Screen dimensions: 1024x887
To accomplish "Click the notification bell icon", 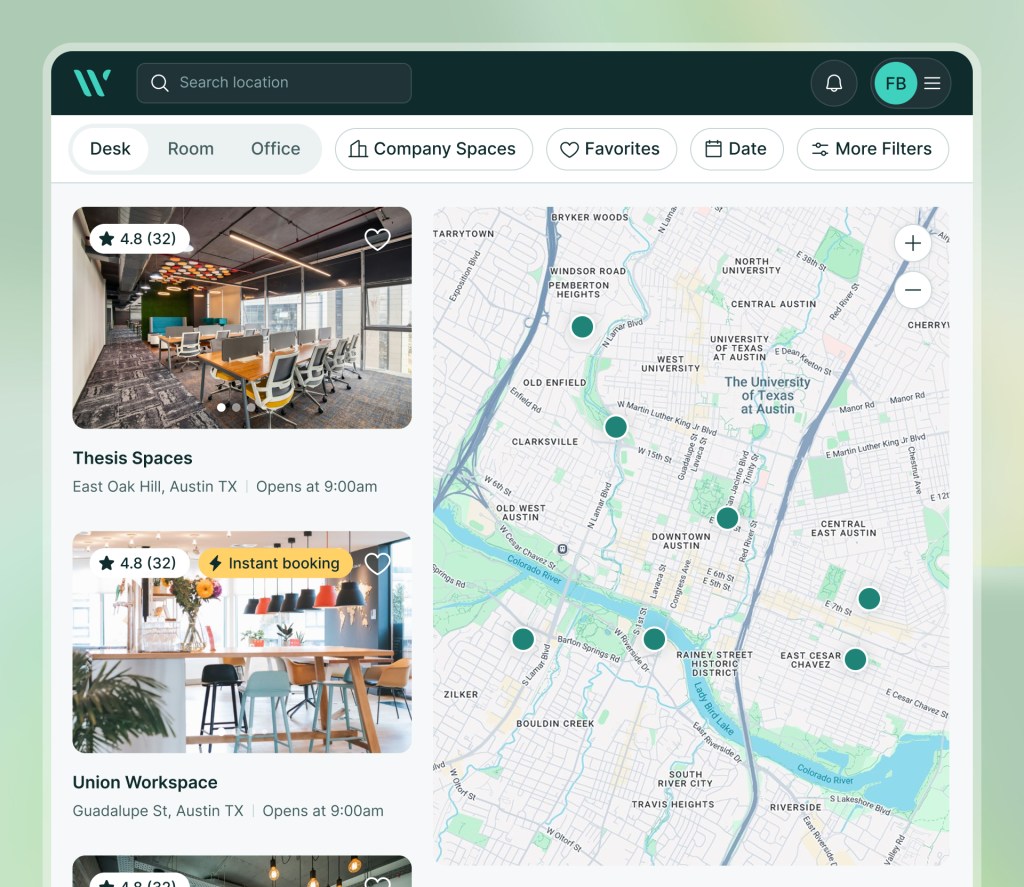I will 834,83.
